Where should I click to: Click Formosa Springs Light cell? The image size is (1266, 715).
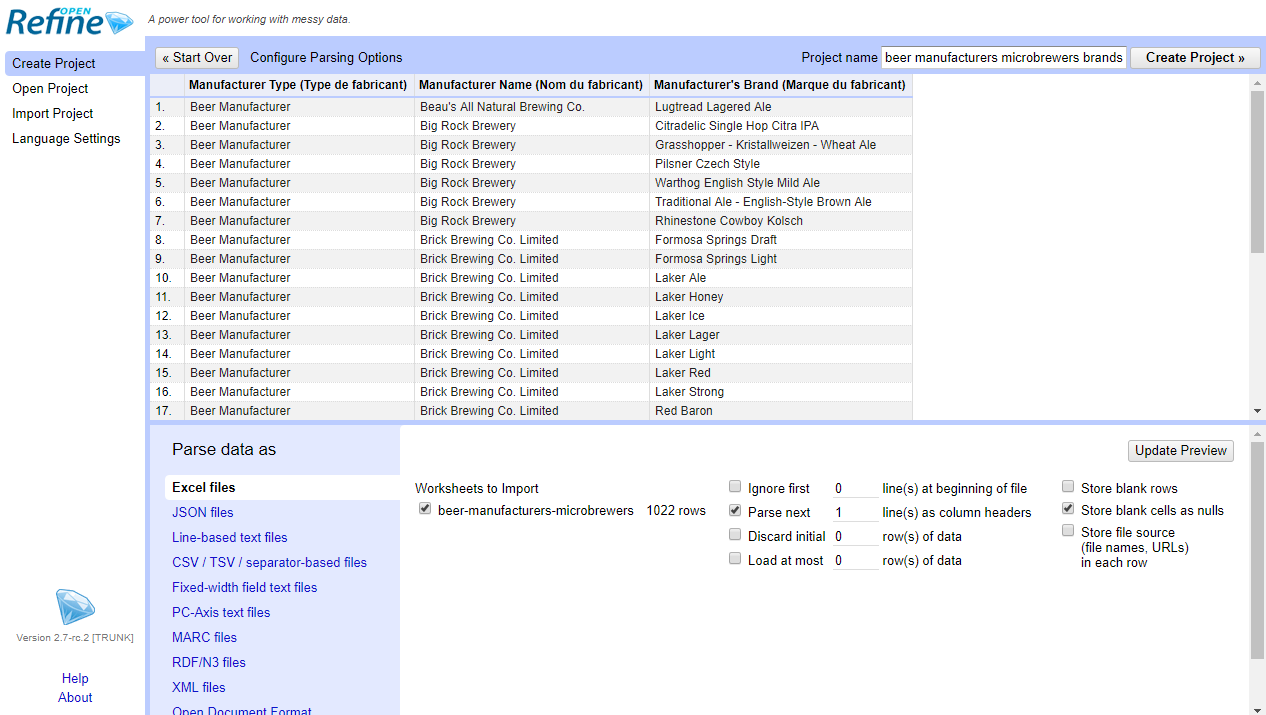pos(781,258)
